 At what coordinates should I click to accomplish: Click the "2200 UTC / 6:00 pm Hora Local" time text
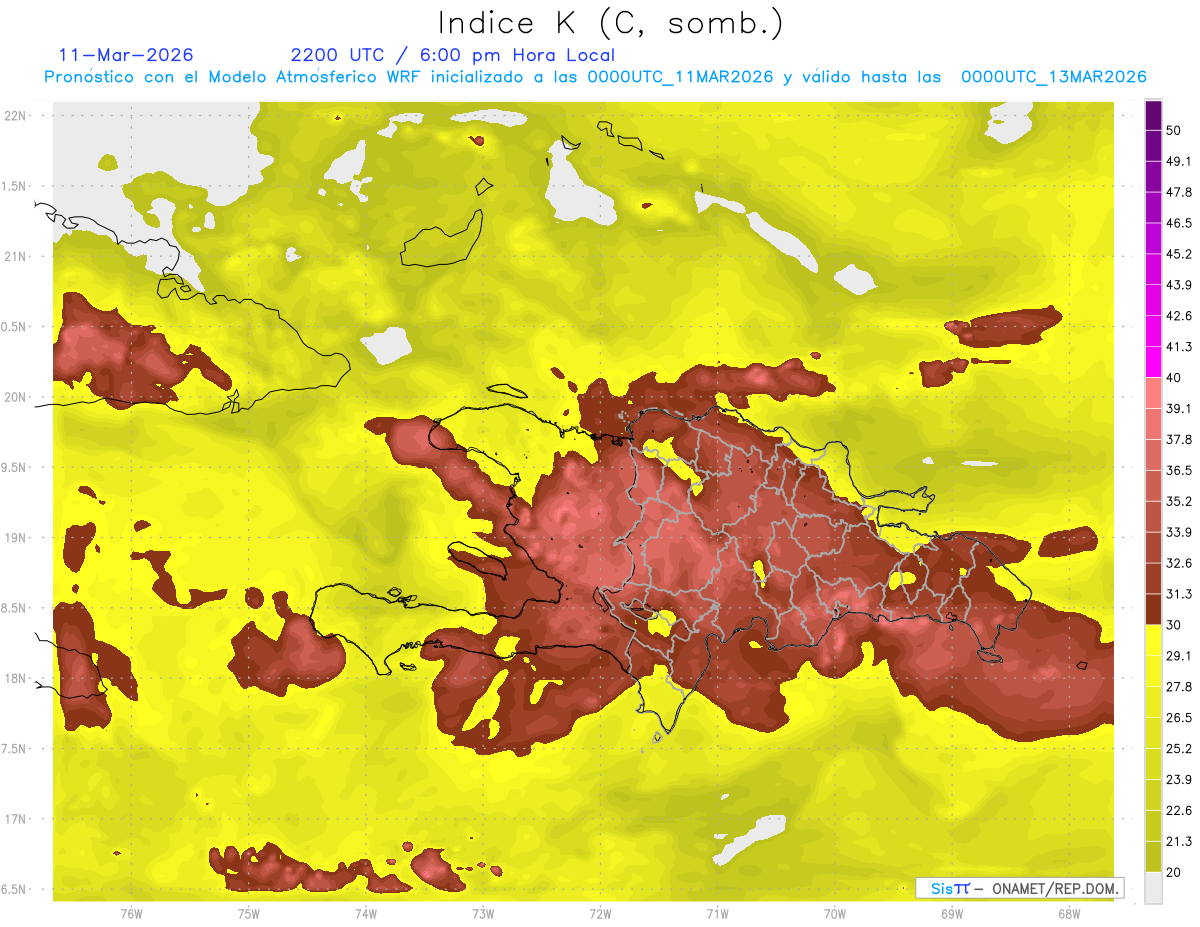(453, 55)
